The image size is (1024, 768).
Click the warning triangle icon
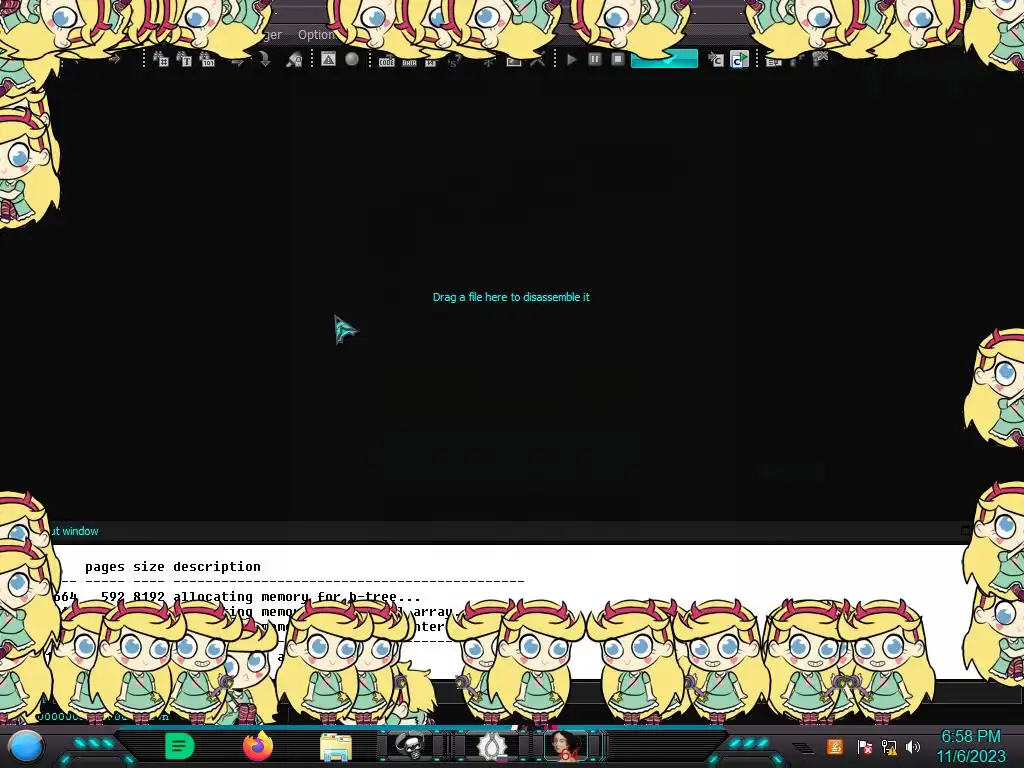point(328,59)
